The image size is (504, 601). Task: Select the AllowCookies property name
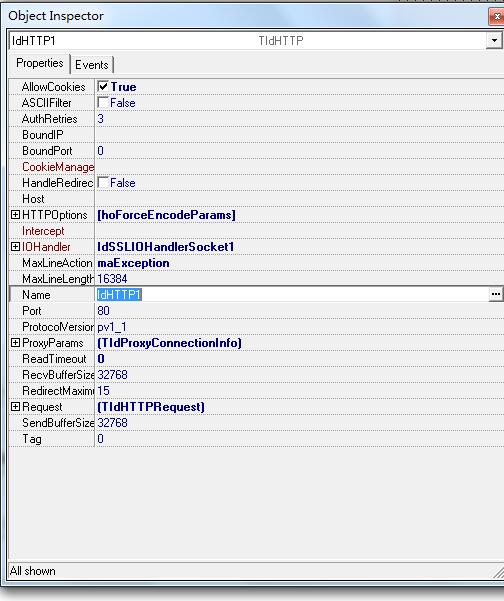[x=54, y=87]
